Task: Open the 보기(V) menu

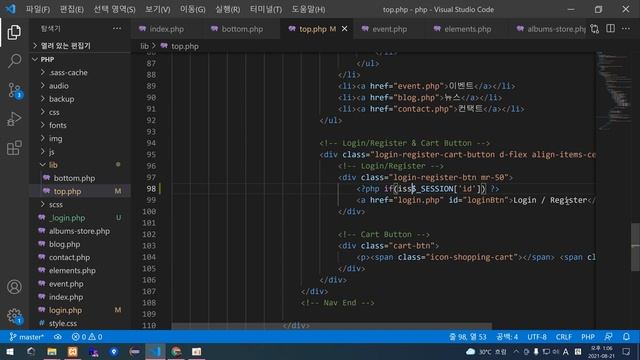Action: 158,9
